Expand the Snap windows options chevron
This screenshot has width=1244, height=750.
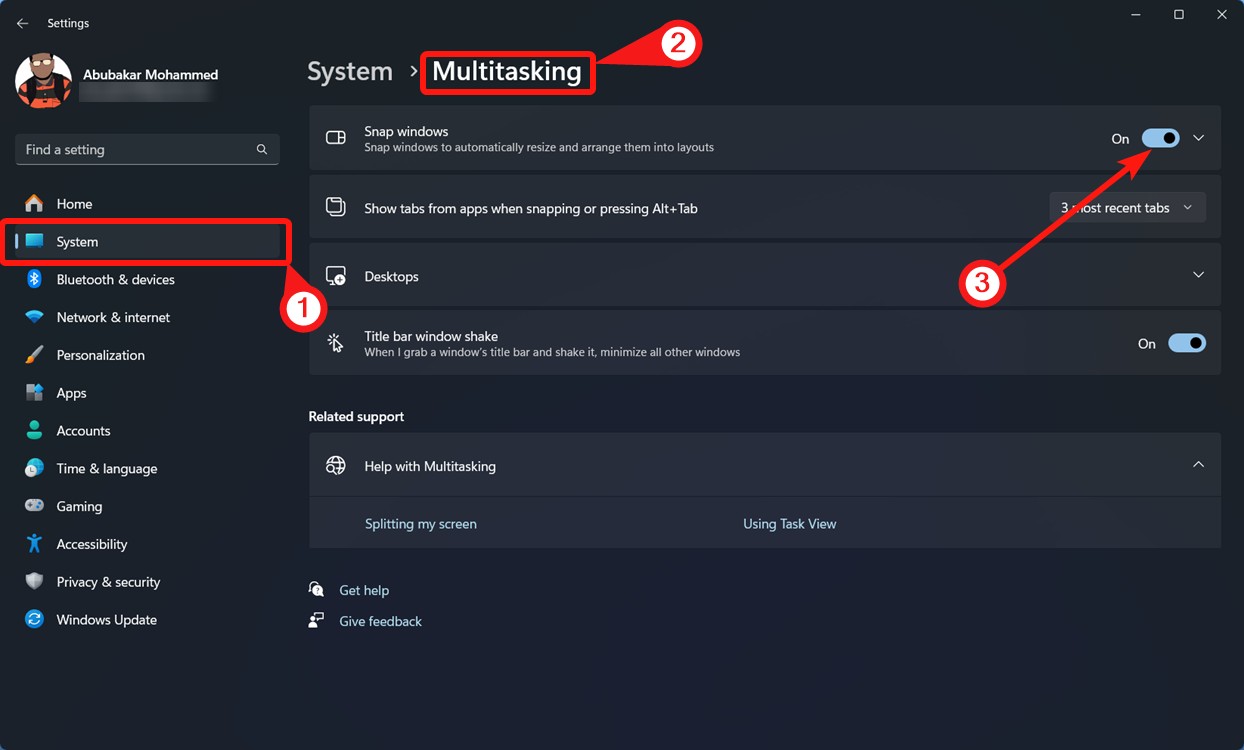[x=1198, y=137]
